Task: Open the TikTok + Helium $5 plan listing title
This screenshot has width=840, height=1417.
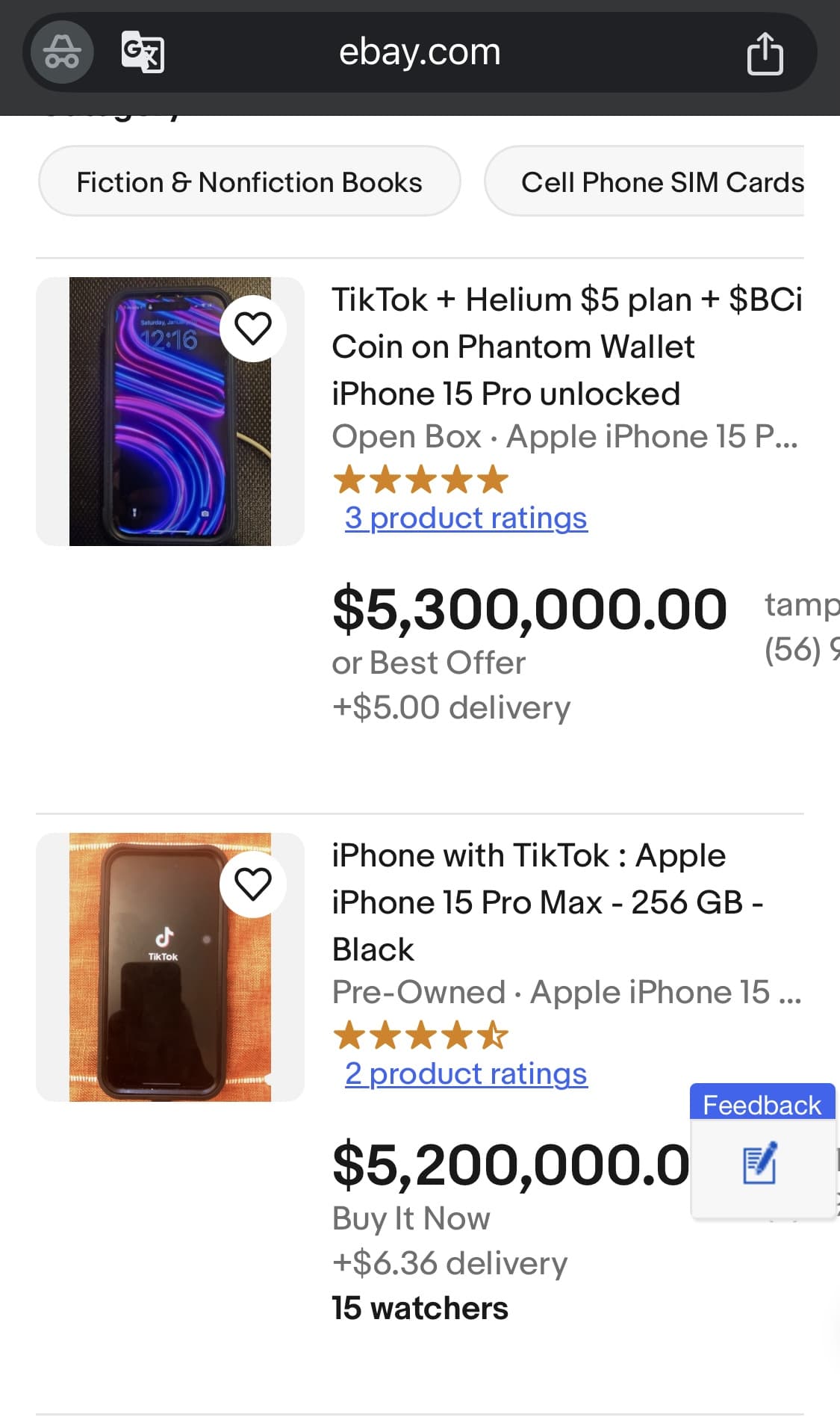Action: click(566, 347)
